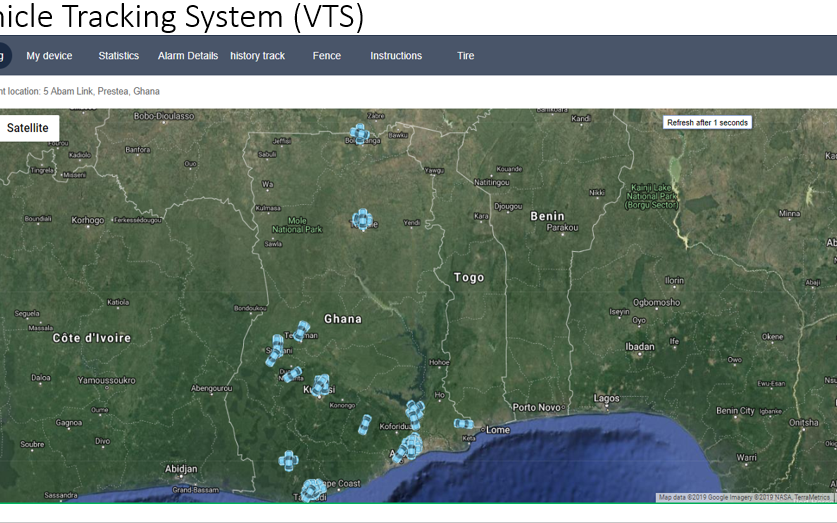
Task: Select vehicle marker west of Lome
Action: point(463,424)
